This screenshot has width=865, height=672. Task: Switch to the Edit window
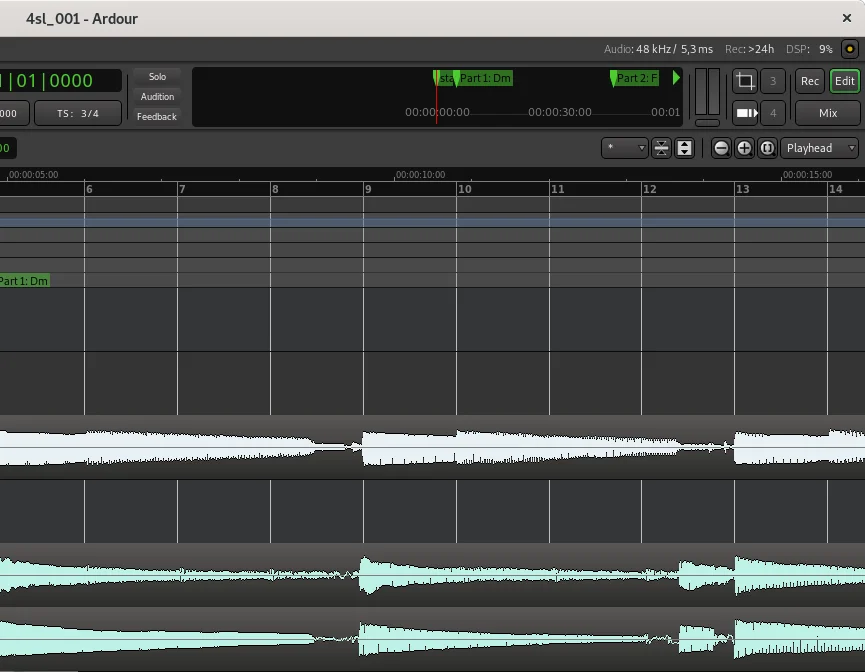click(845, 81)
